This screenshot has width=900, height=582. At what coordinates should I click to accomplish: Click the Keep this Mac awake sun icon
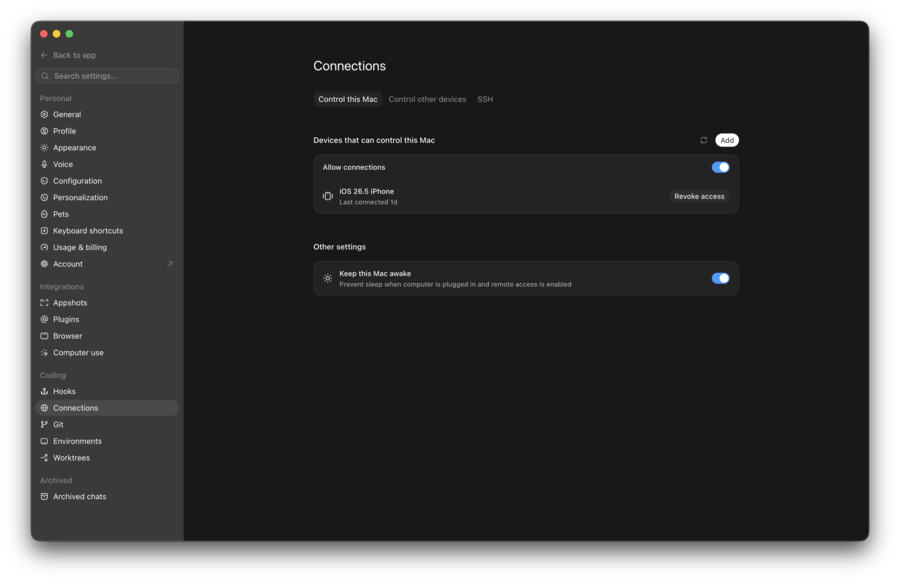[328, 278]
